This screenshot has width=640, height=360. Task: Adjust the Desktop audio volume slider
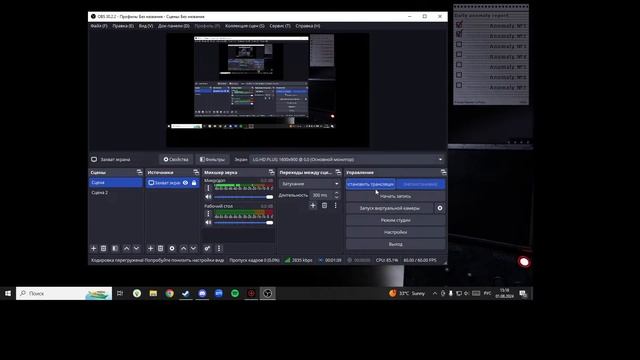point(244,222)
